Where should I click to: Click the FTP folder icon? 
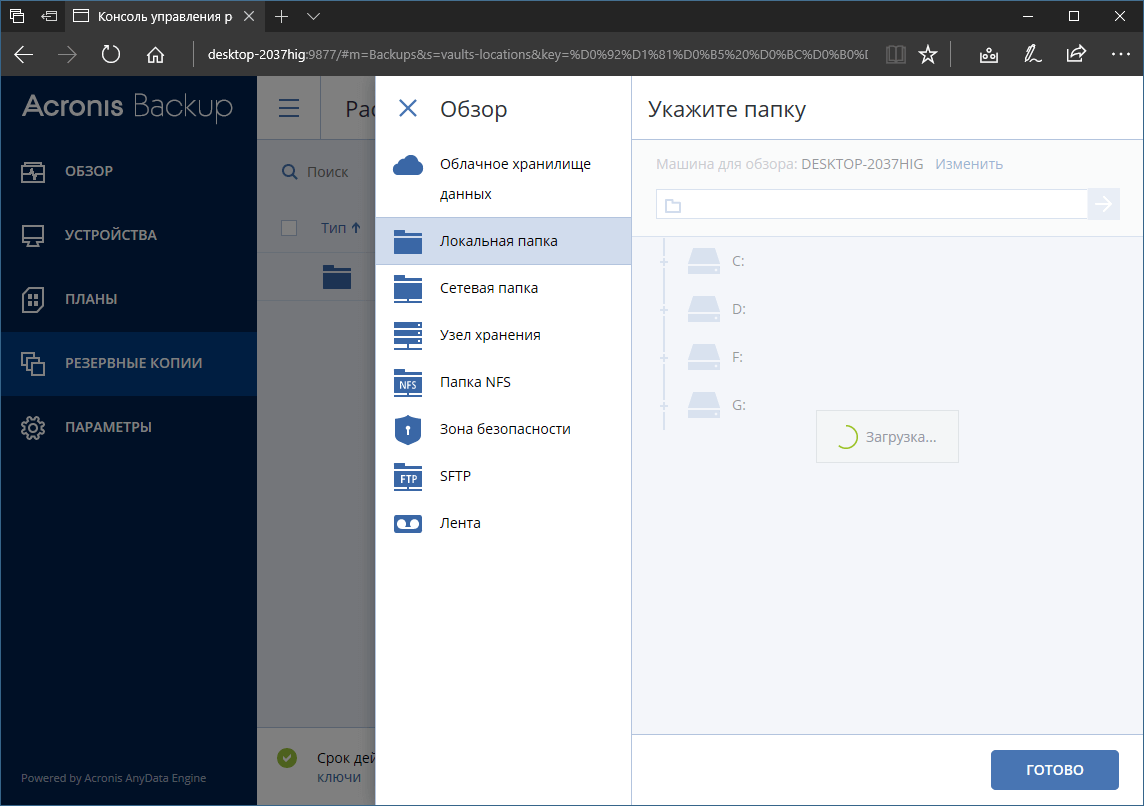[x=408, y=476]
